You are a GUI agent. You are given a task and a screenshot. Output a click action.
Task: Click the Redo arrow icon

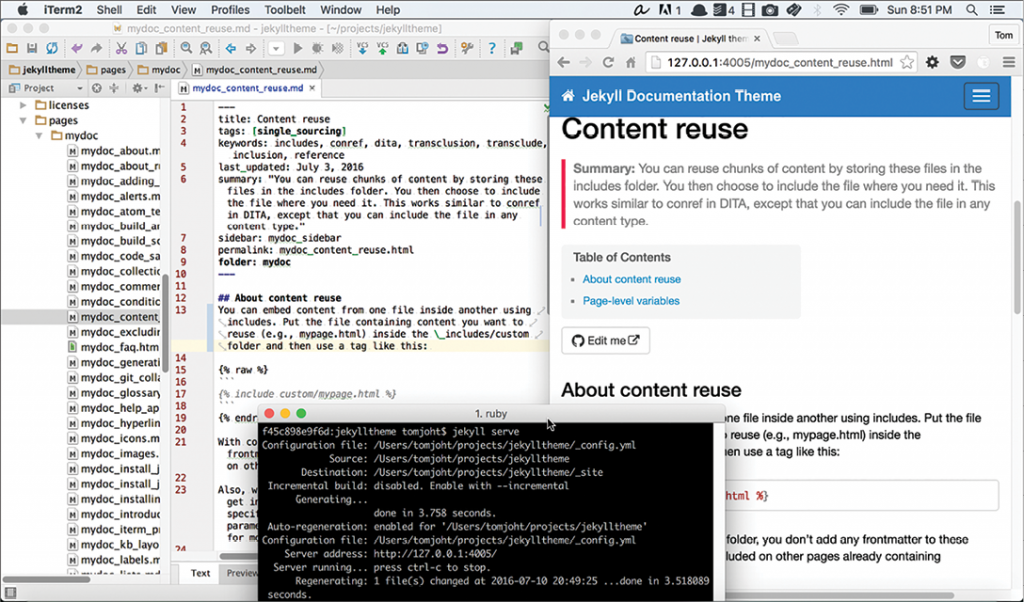click(96, 48)
